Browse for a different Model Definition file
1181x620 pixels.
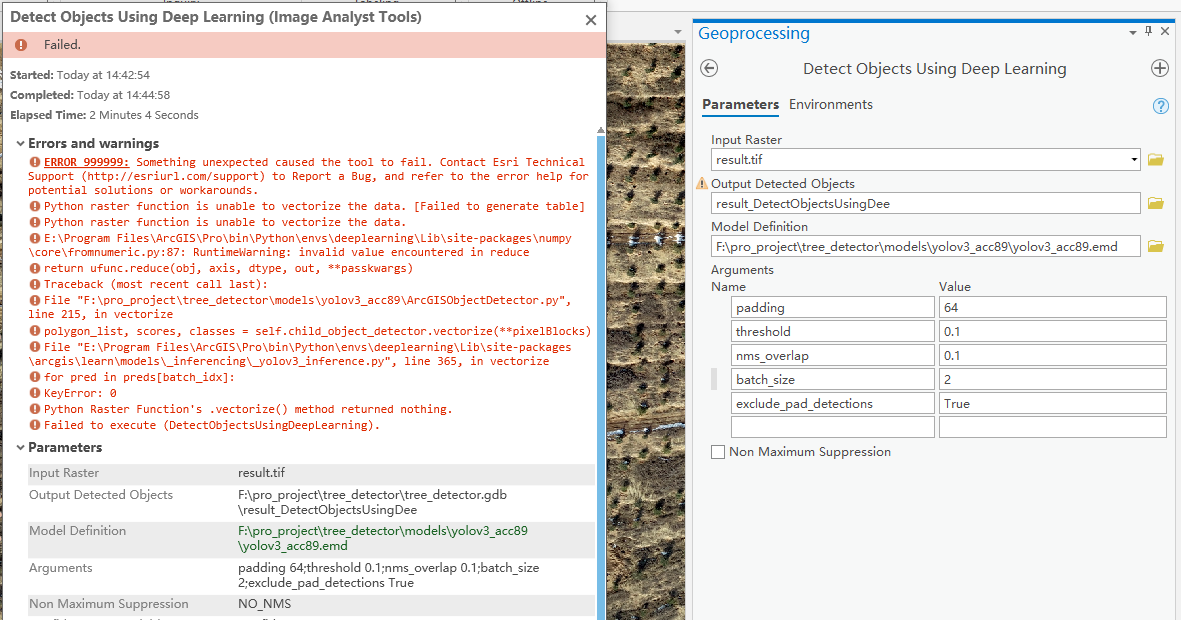(1158, 246)
